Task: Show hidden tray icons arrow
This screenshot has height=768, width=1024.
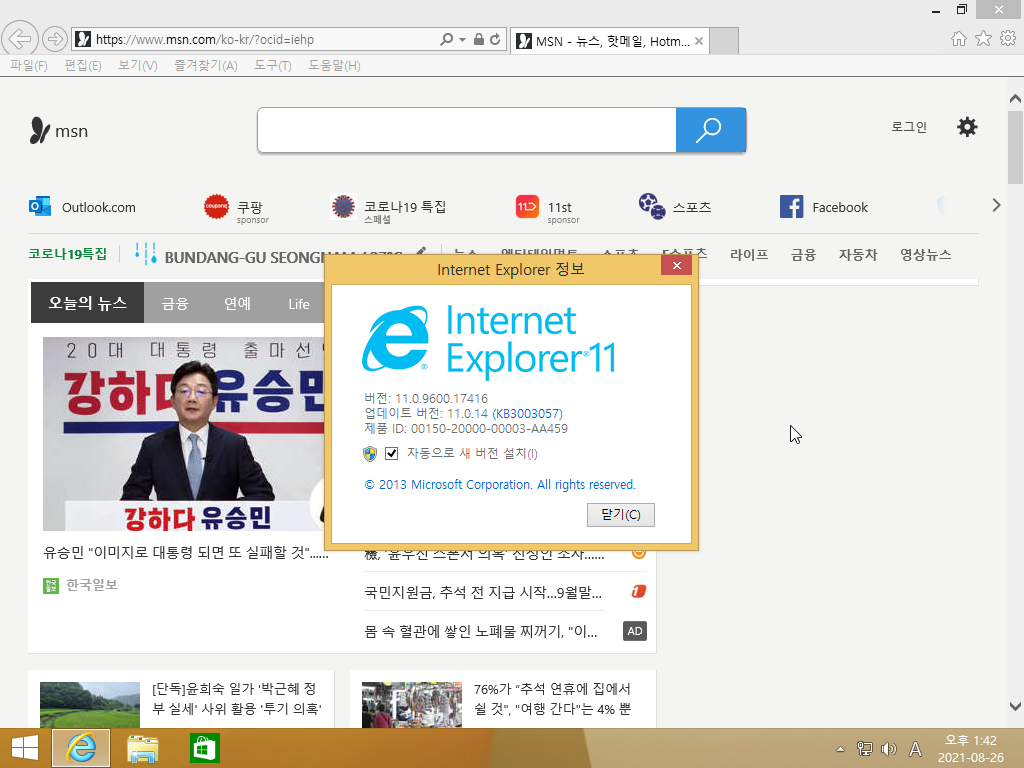Action: click(x=840, y=749)
